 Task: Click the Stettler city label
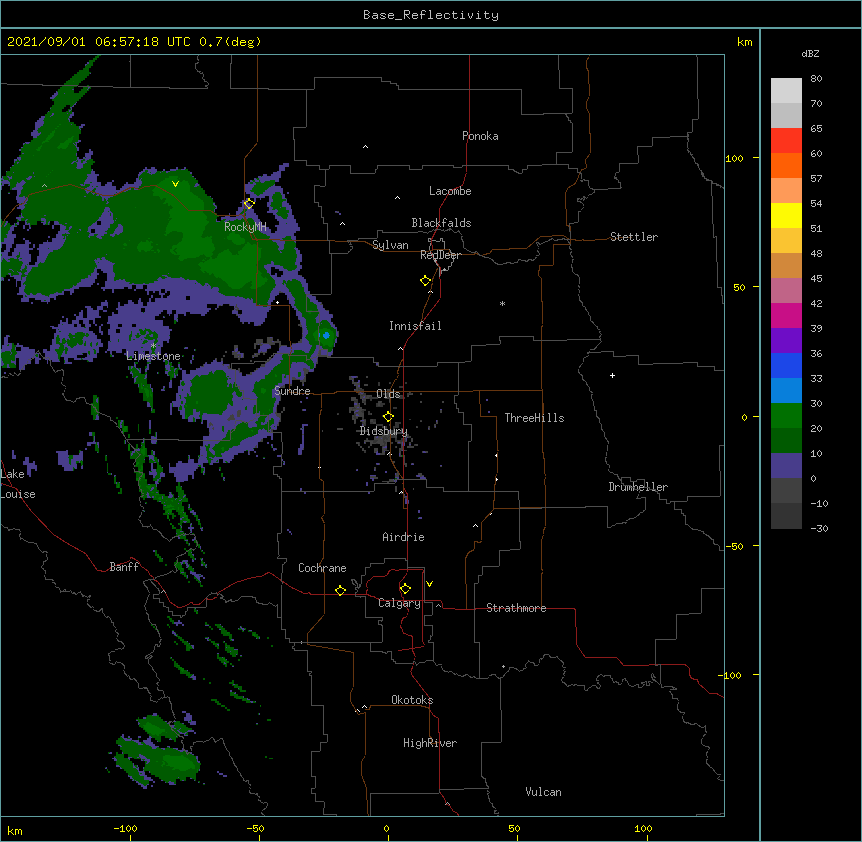pos(634,237)
